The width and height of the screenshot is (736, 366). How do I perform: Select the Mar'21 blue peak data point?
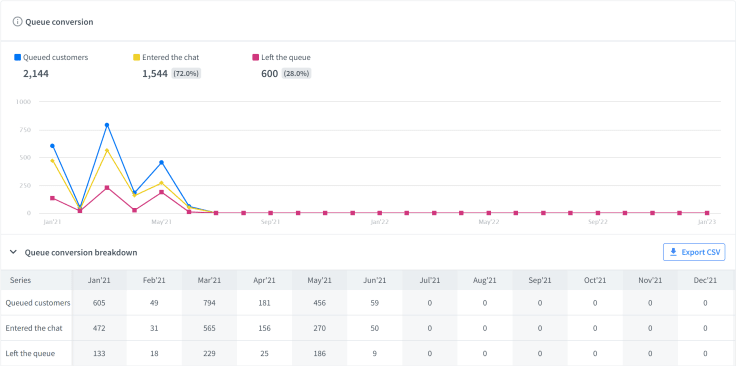(107, 125)
